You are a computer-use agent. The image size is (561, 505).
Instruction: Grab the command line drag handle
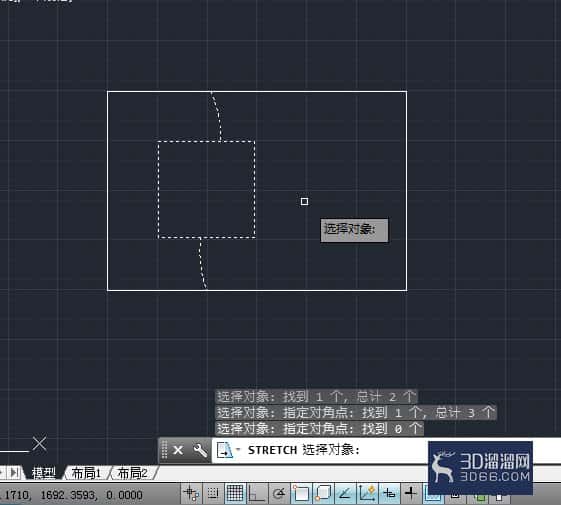tap(165, 450)
